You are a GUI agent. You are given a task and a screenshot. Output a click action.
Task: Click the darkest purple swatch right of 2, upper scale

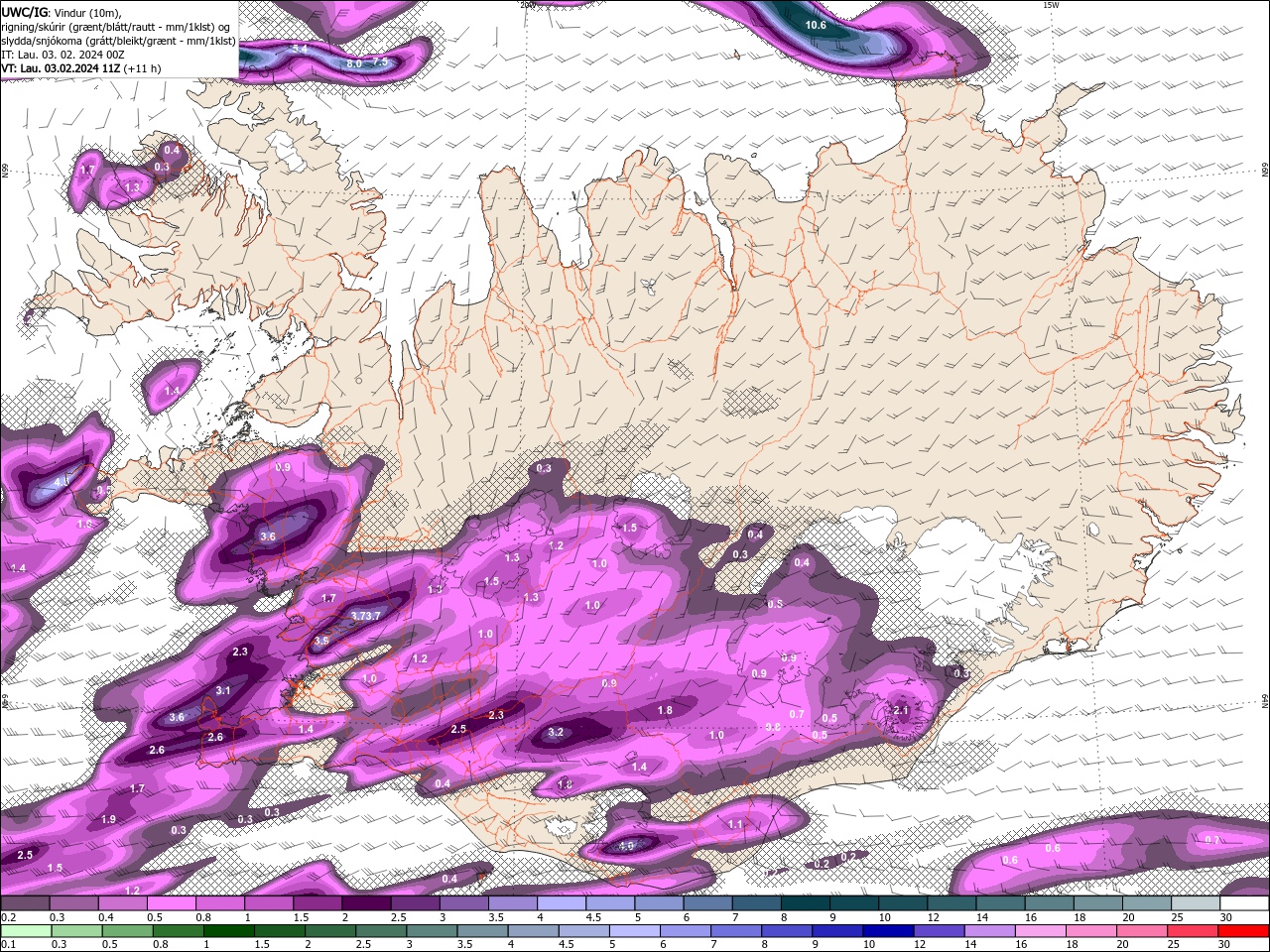click(x=367, y=903)
